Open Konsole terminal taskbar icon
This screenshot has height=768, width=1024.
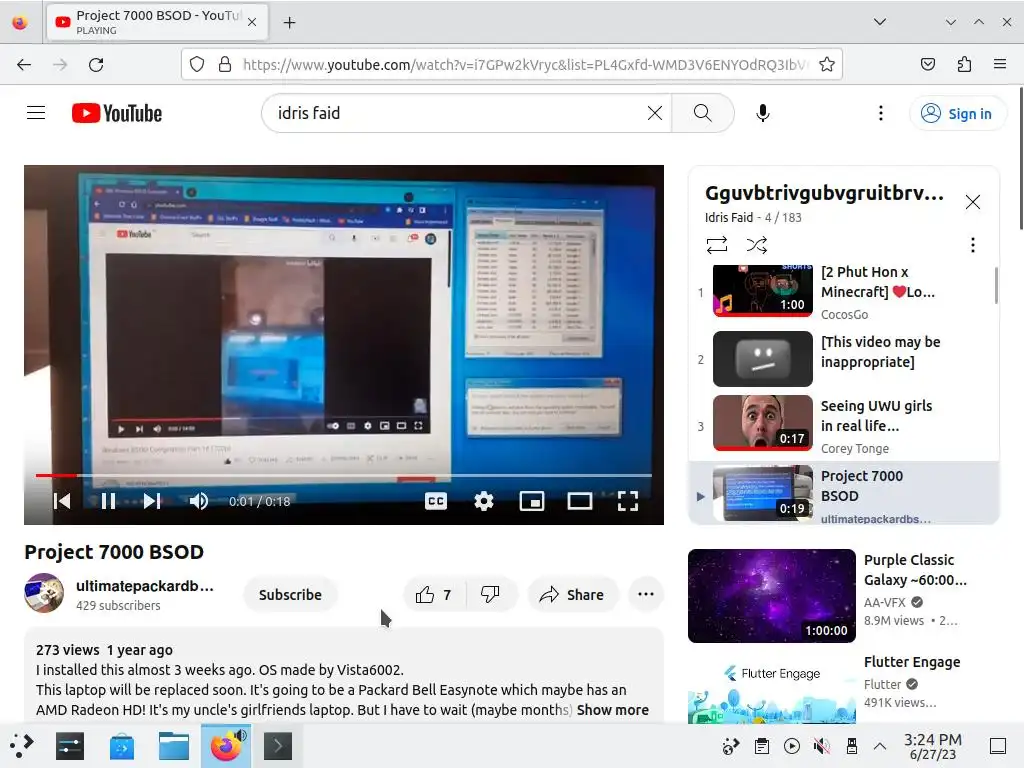[278, 746]
